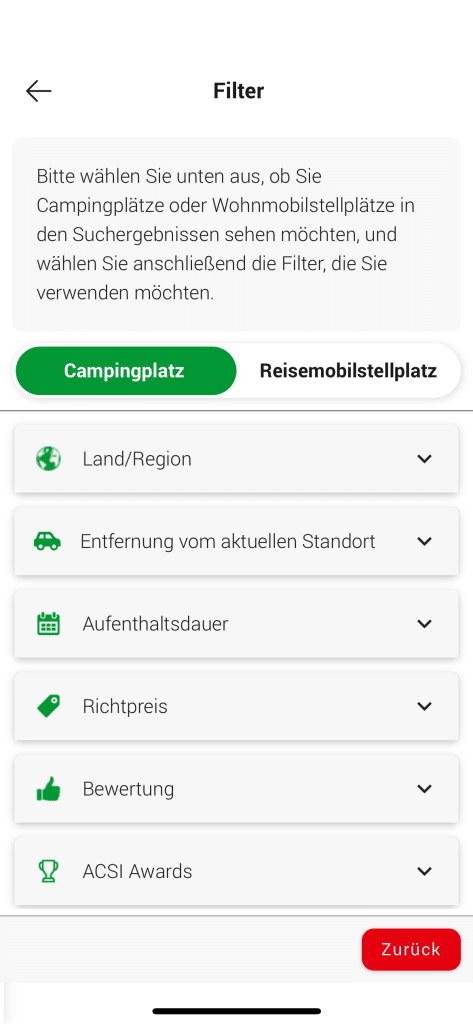Image resolution: width=473 pixels, height=1024 pixels.
Task: Click the price tag Richtpreis icon
Action: pyautogui.click(x=48, y=706)
